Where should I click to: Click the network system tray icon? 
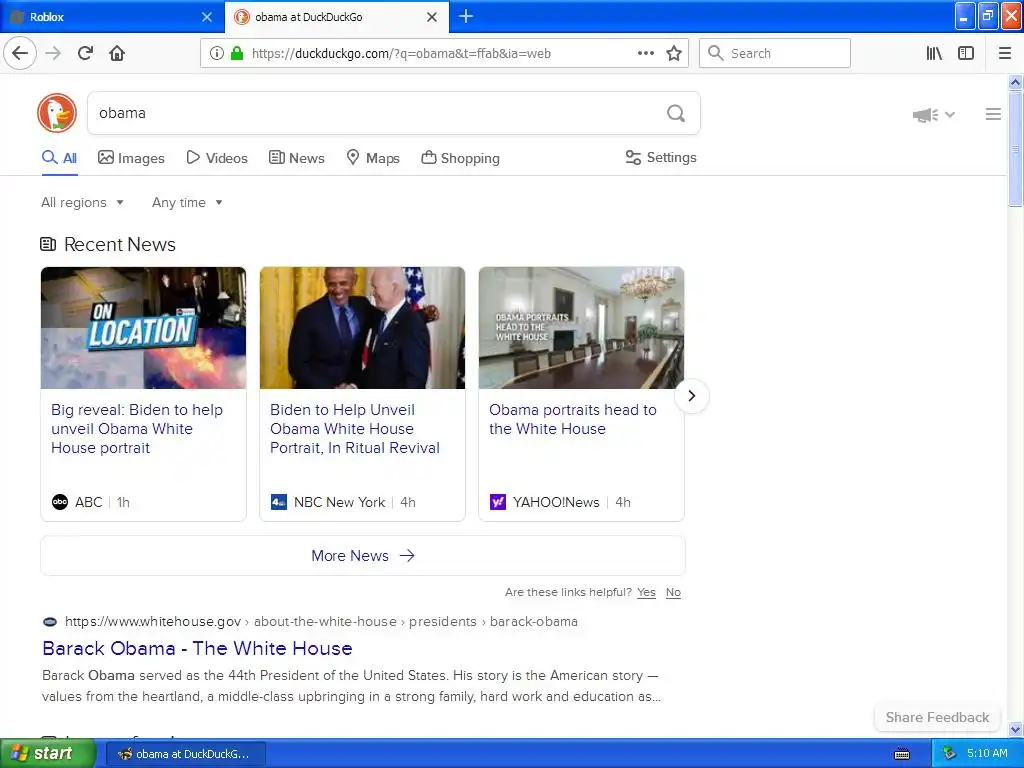click(x=950, y=754)
